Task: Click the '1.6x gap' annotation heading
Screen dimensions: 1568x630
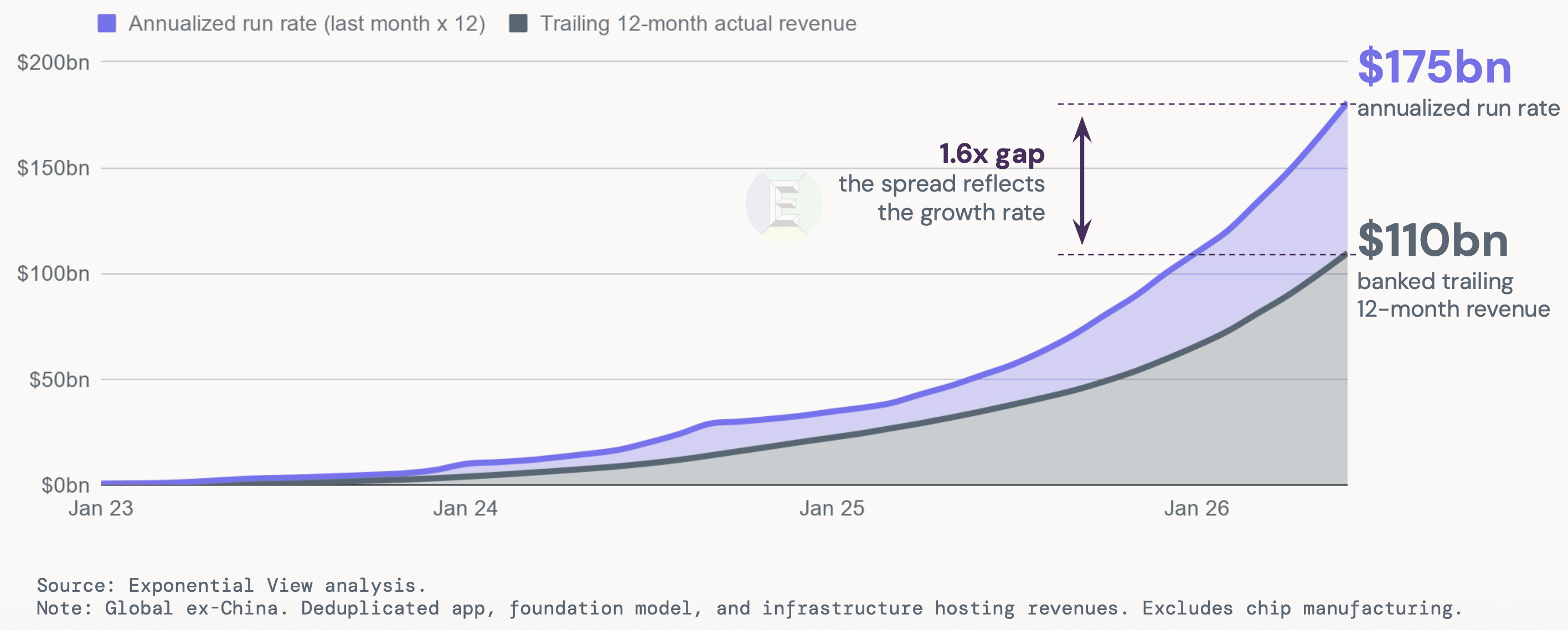Action: pyautogui.click(x=992, y=154)
